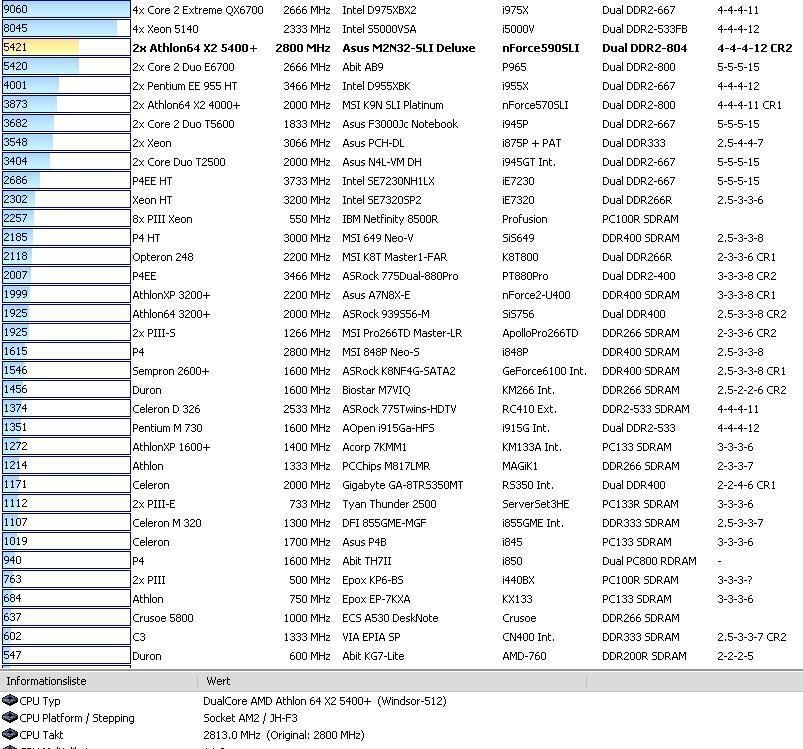Image resolution: width=803 pixels, height=749 pixels.
Task: Click the Dual PC800 RDRAM cell
Action: click(x=649, y=561)
